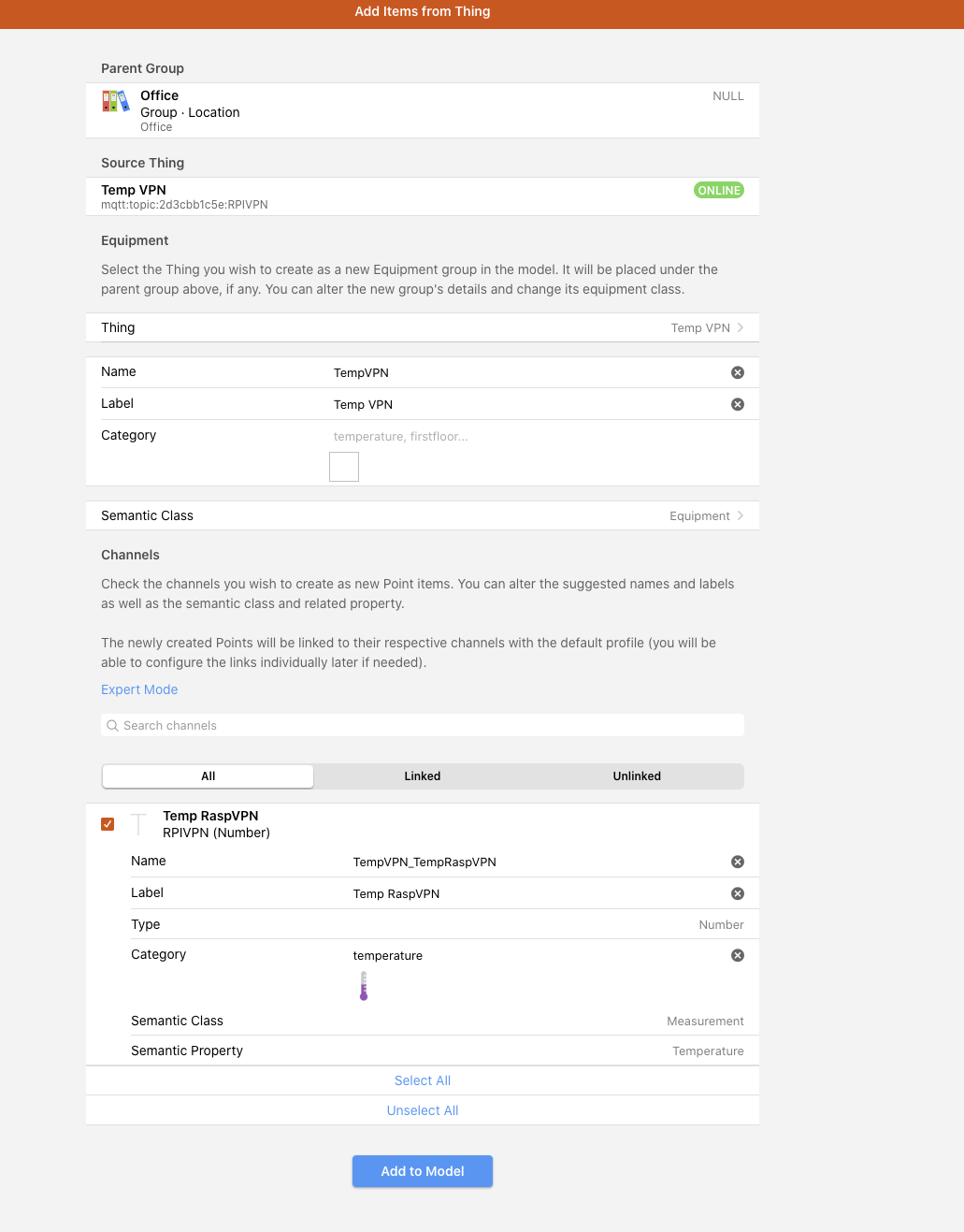Click Unselect All channels

click(x=422, y=1110)
